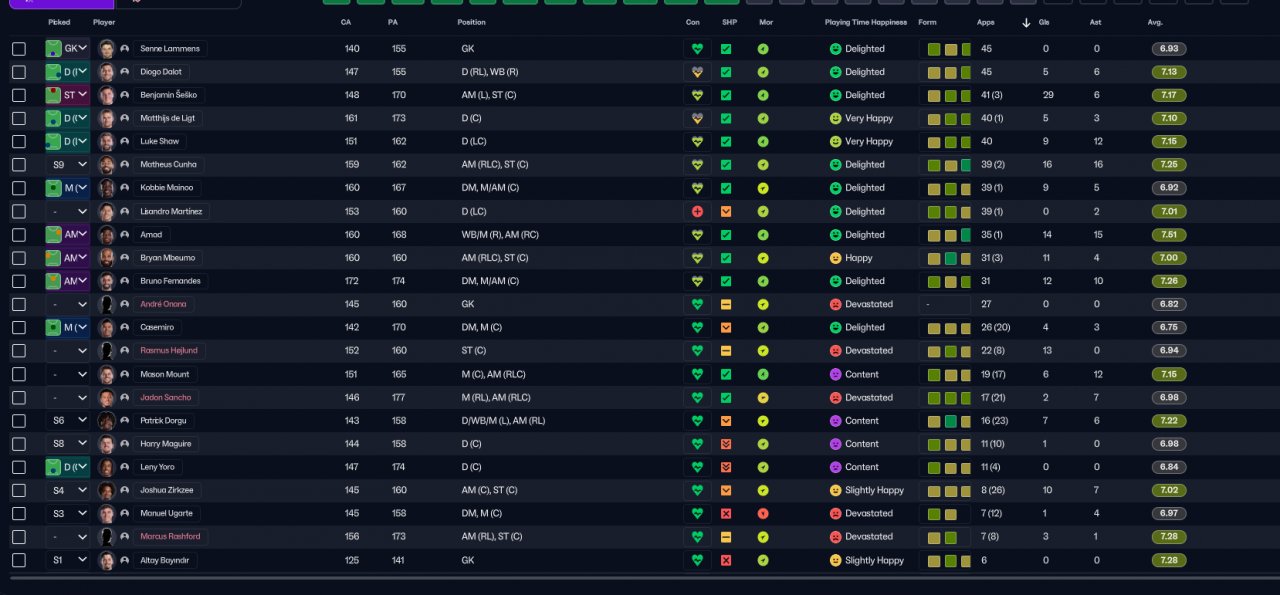Click Altay Bayındır's red sharpness cross icon
The image size is (1280, 595).
[x=726, y=560]
